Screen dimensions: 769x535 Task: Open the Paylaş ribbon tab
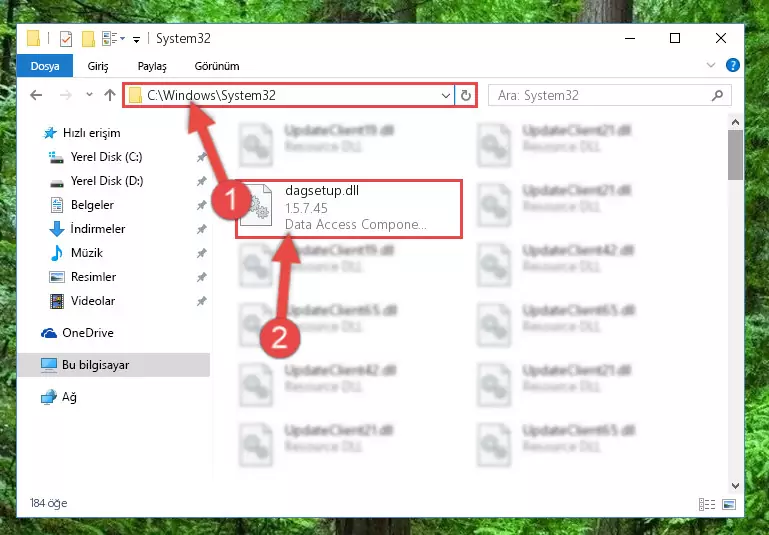coord(152,66)
